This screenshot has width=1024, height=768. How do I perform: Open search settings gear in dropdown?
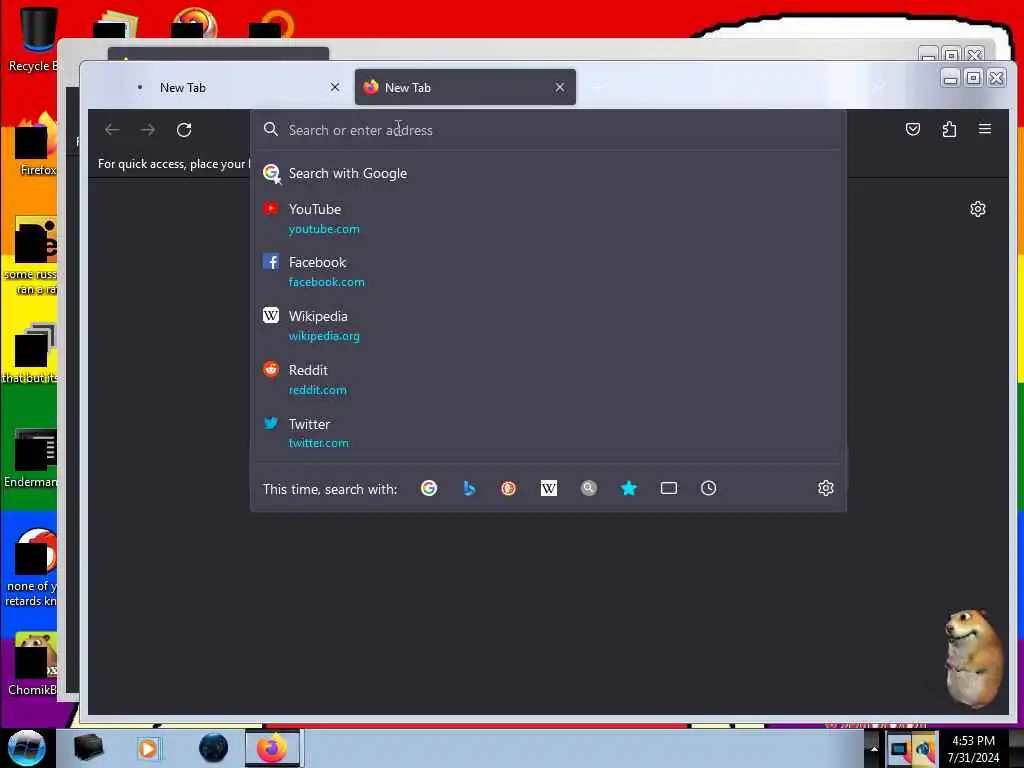pos(825,488)
